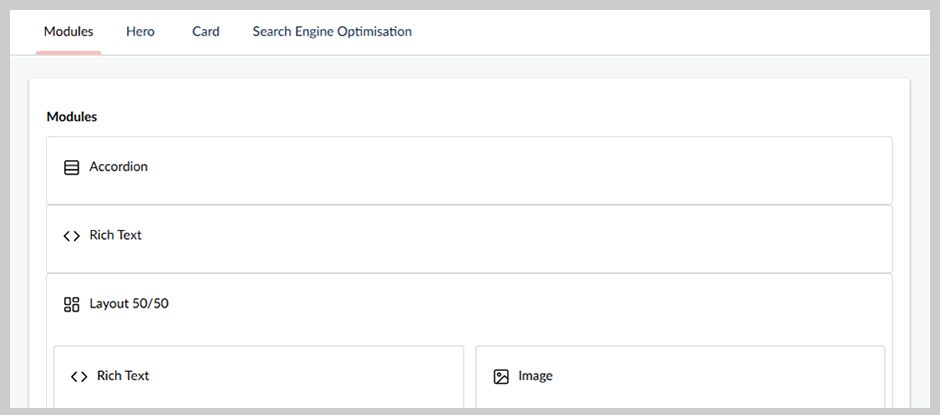The image size is (940, 415).
Task: Select the Layout 50/50 label
Action: pyautogui.click(x=129, y=303)
